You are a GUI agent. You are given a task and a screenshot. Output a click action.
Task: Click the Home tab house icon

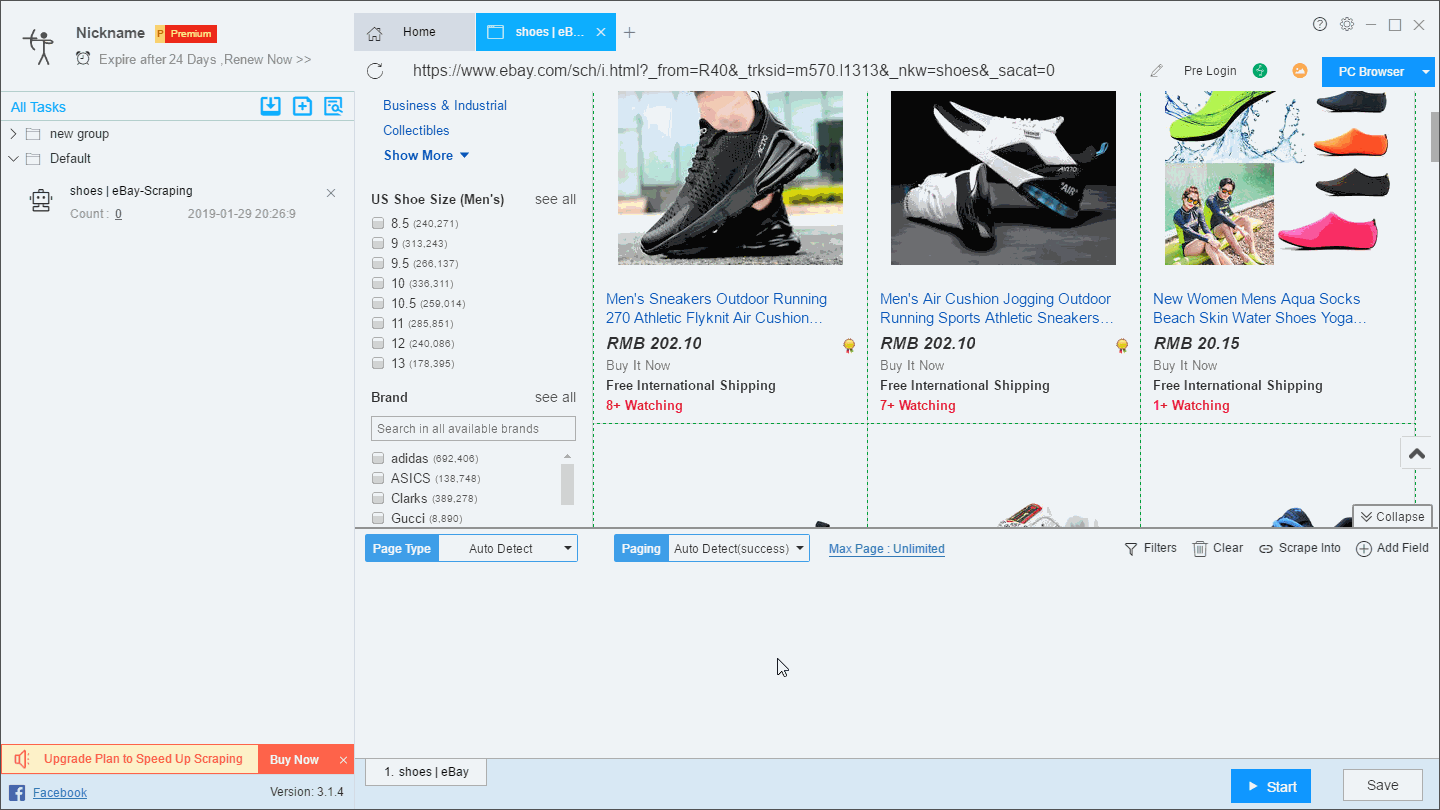[375, 33]
